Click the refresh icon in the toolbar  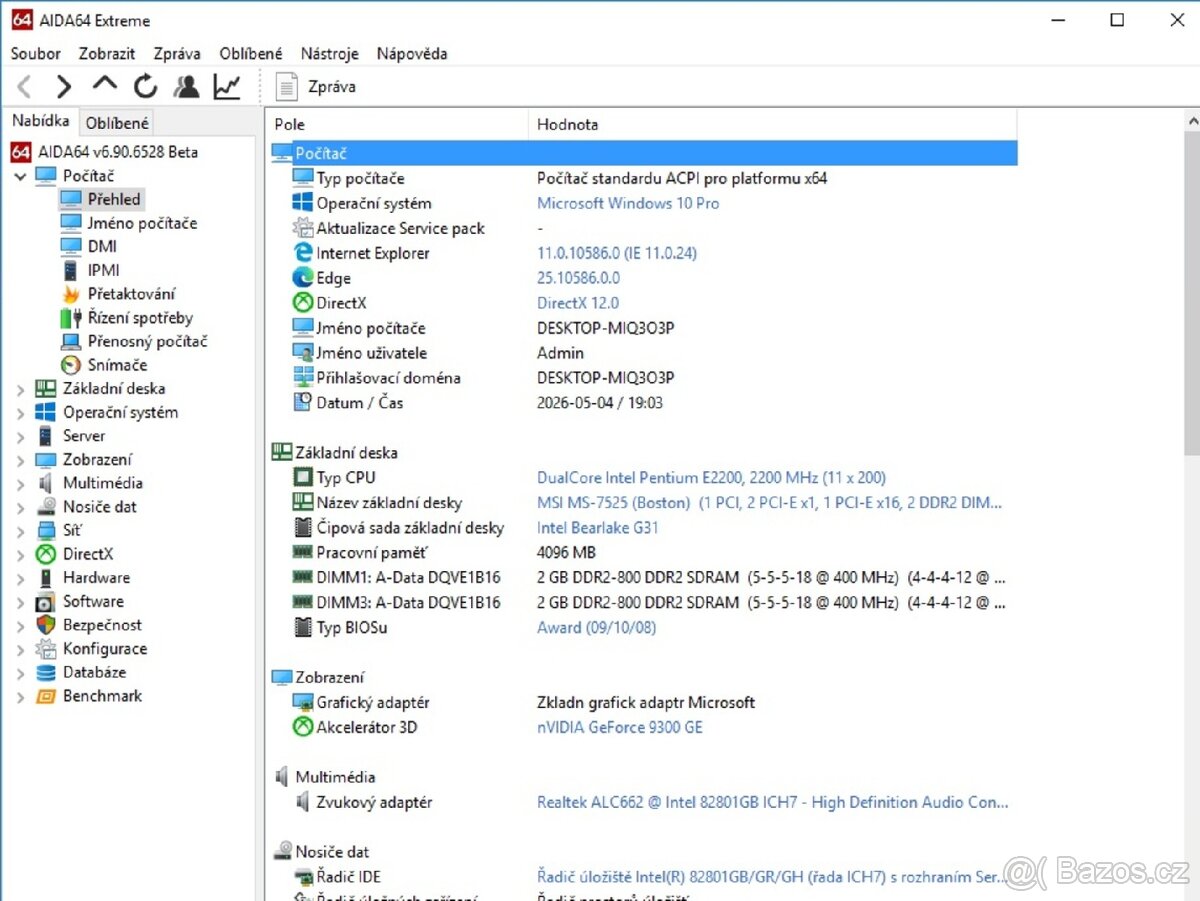[145, 86]
